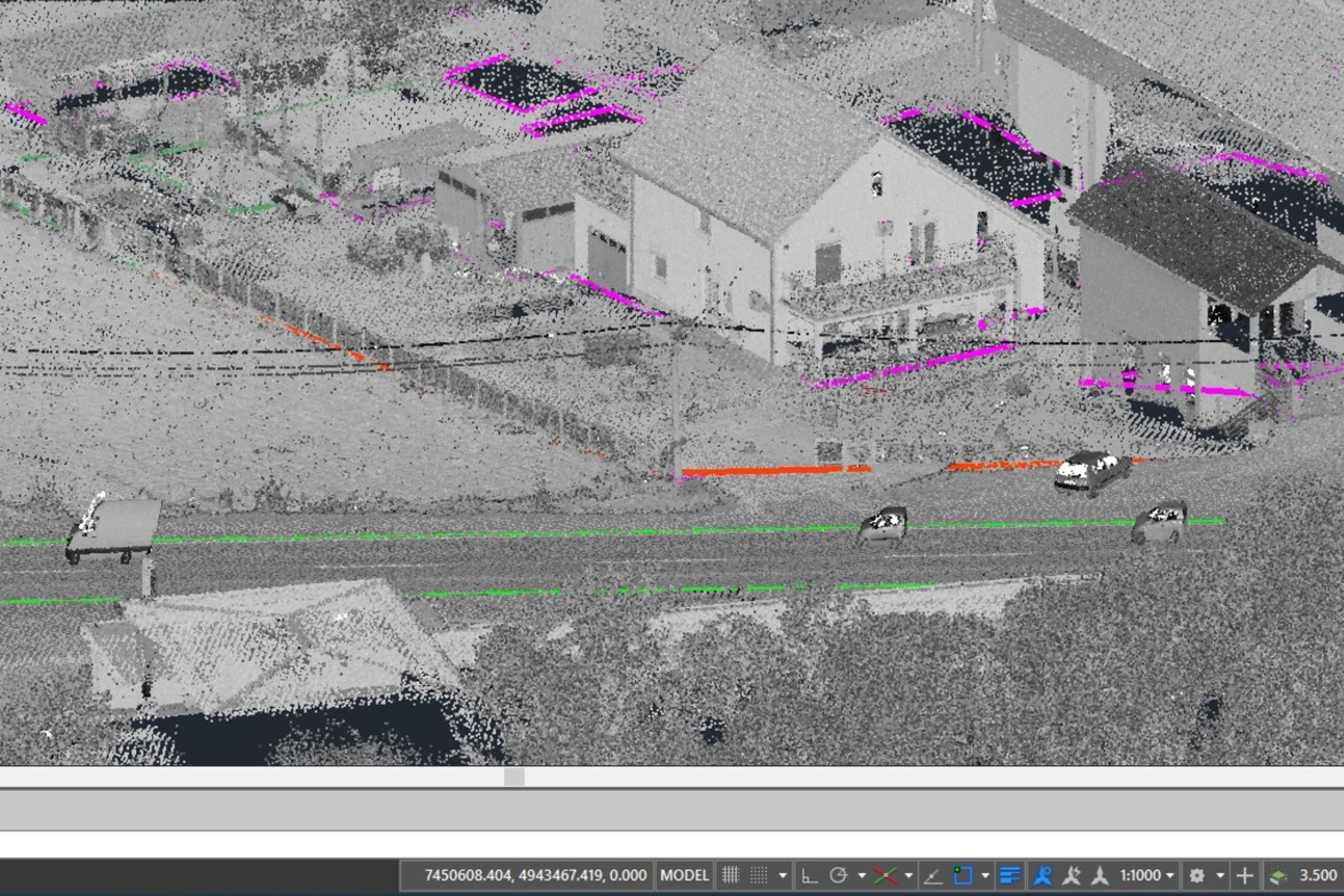Click the horizontal scrollbar thumb
1344x896 pixels.
click(x=514, y=777)
